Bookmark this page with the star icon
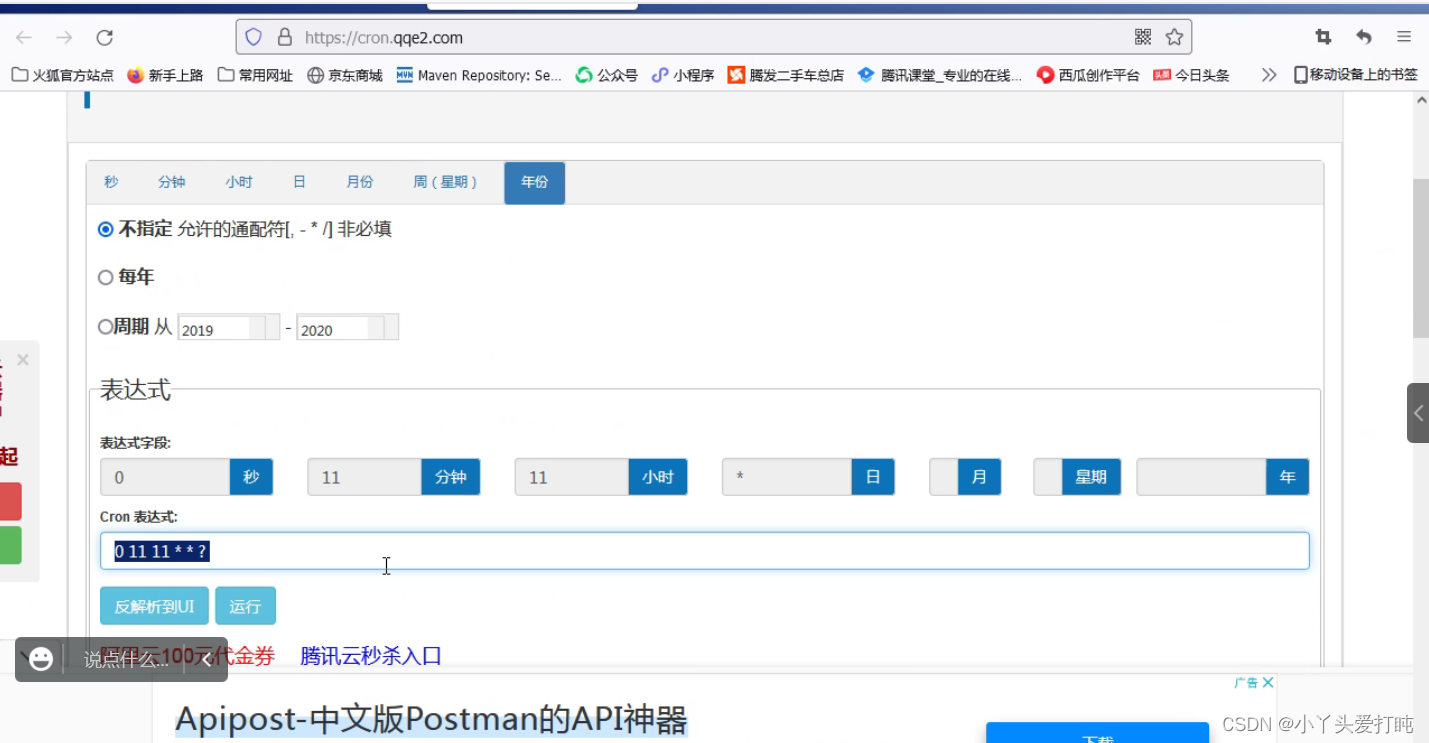 [1174, 37]
